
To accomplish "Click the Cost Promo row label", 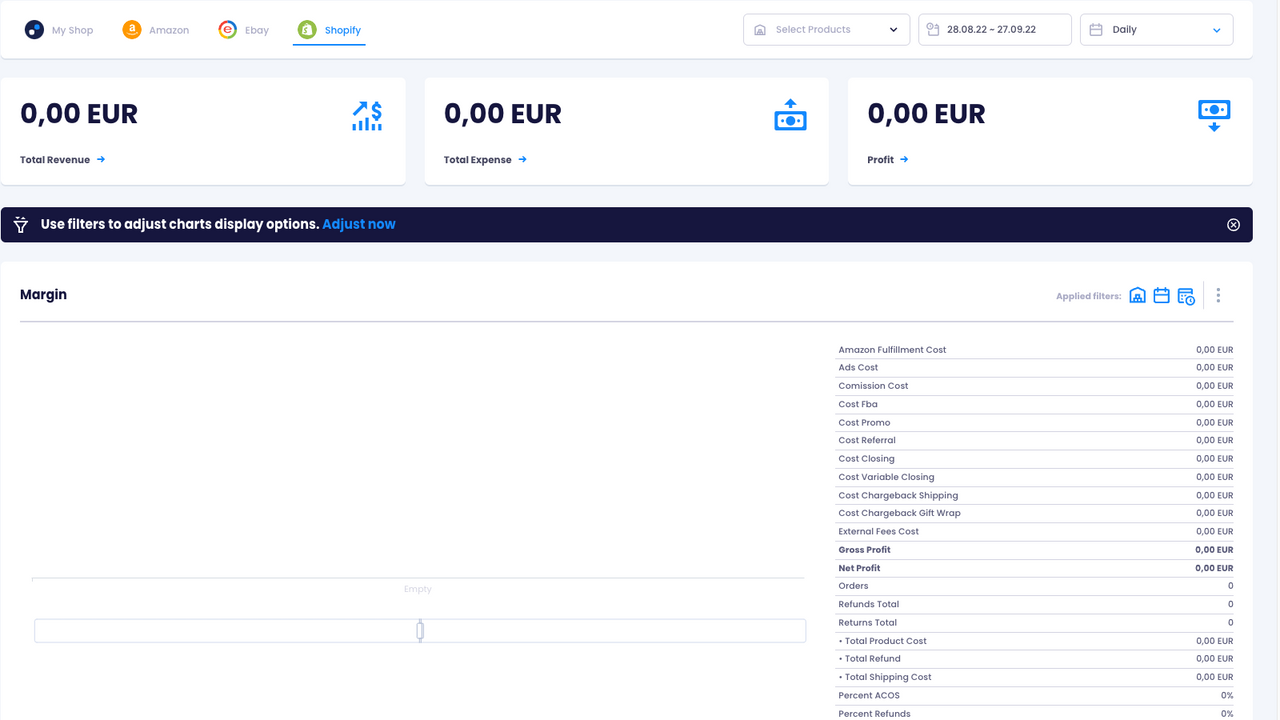I will (864, 423).
